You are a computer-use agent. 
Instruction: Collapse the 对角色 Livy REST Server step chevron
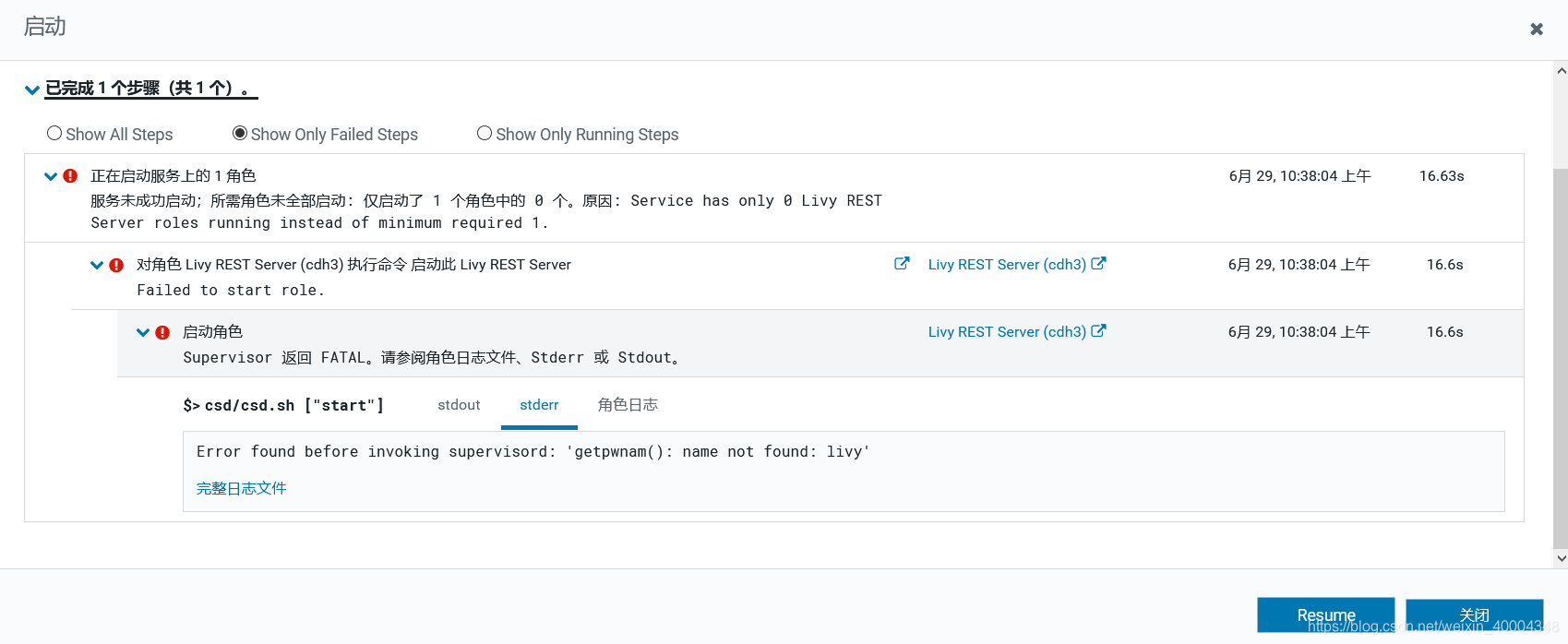(97, 265)
